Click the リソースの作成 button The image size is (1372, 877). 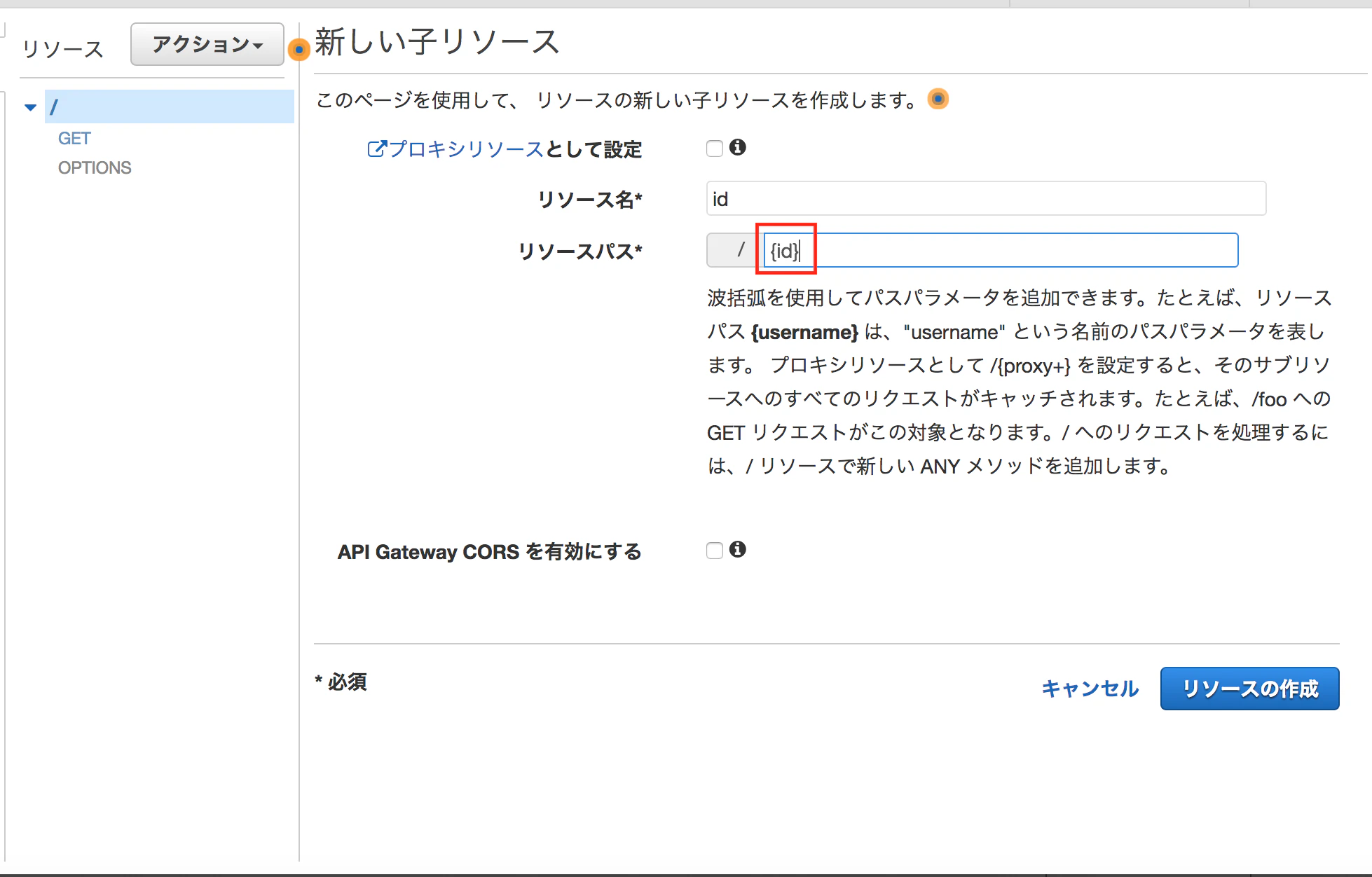pyautogui.click(x=1249, y=689)
